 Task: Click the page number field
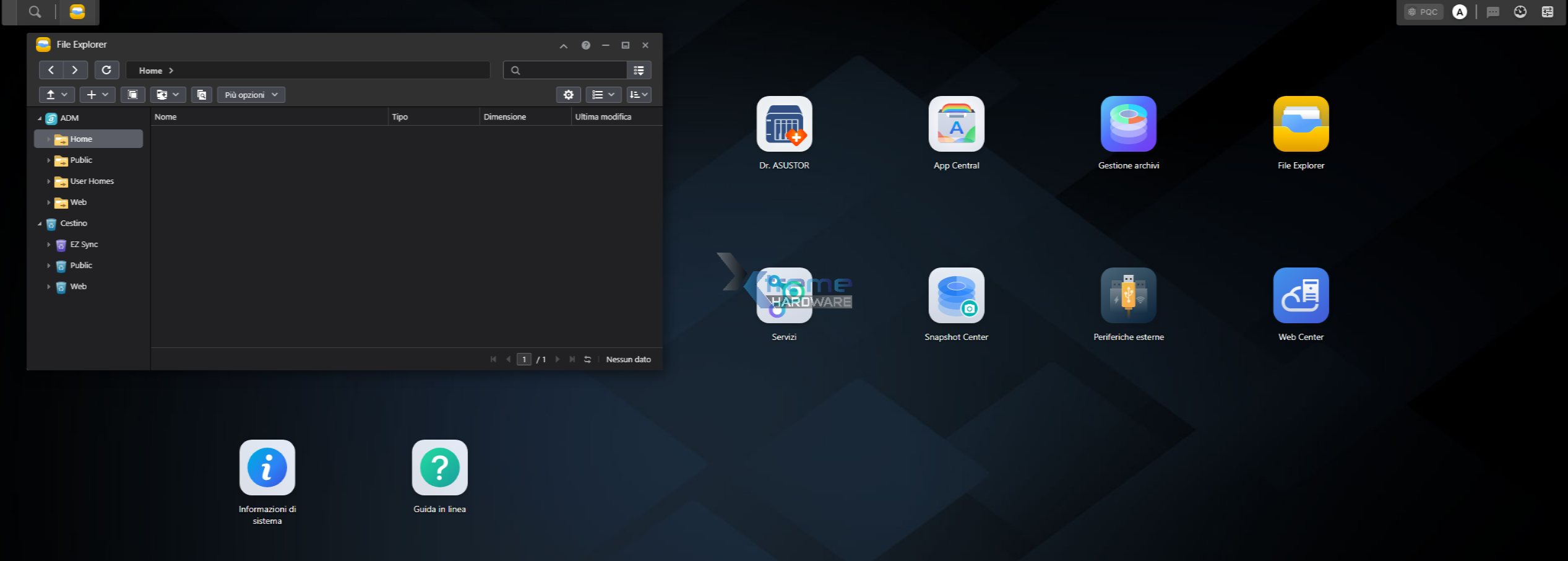524,359
